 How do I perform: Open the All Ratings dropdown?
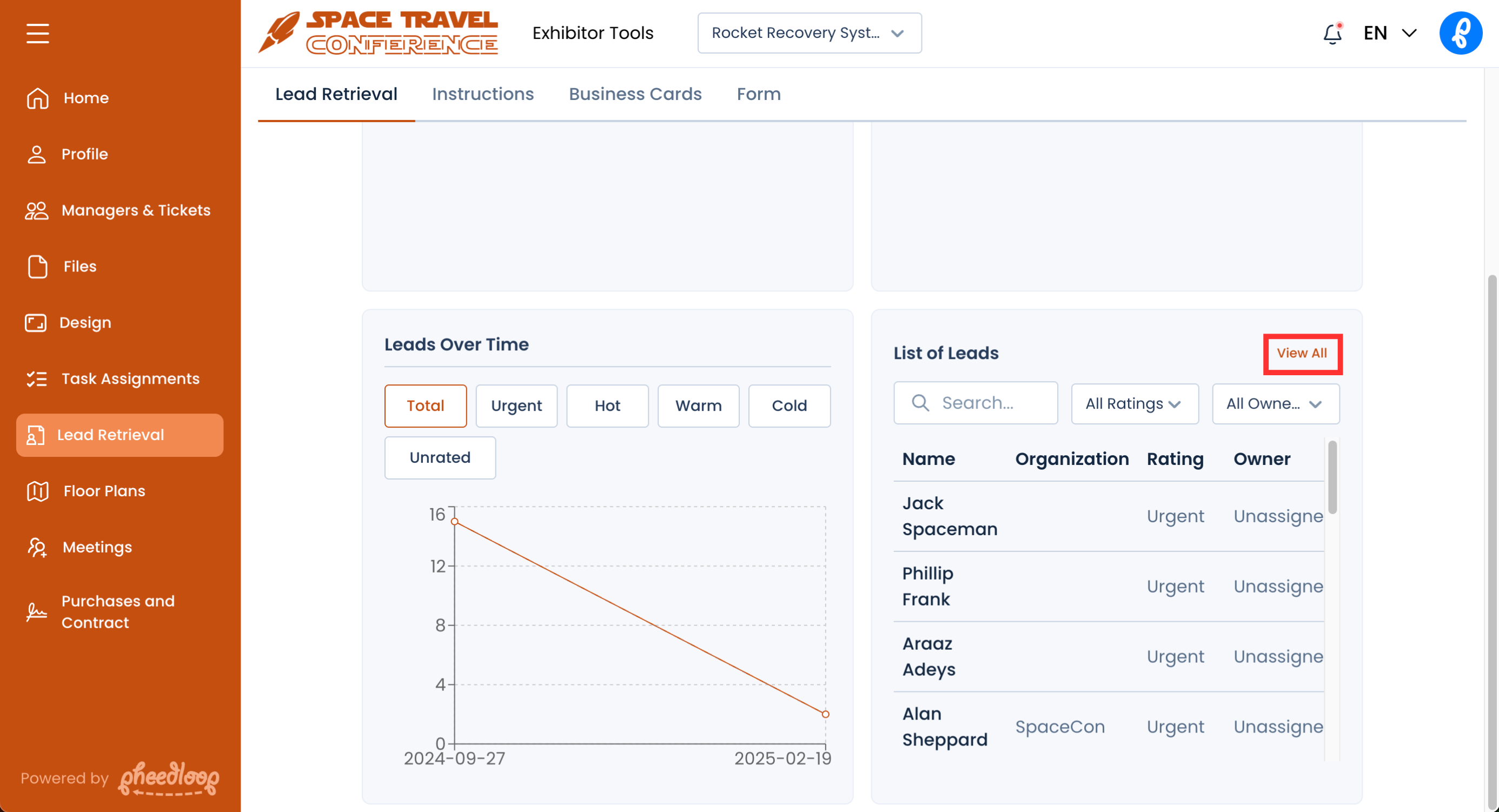1133,404
